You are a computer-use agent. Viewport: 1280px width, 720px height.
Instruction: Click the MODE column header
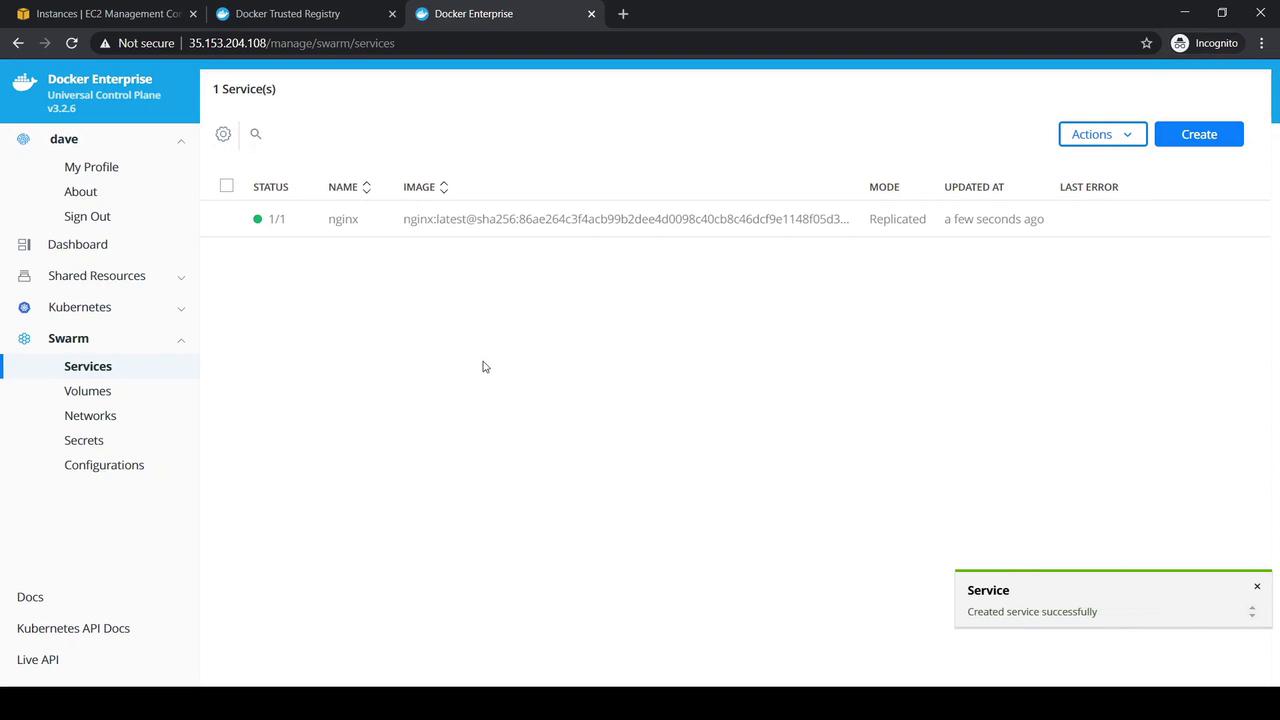[884, 187]
